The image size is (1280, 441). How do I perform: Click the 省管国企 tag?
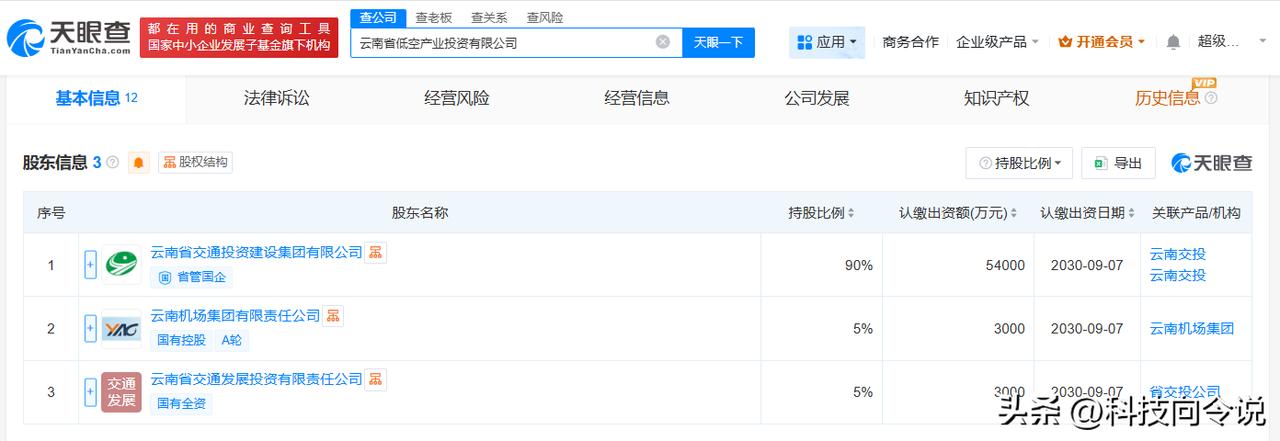click(192, 277)
